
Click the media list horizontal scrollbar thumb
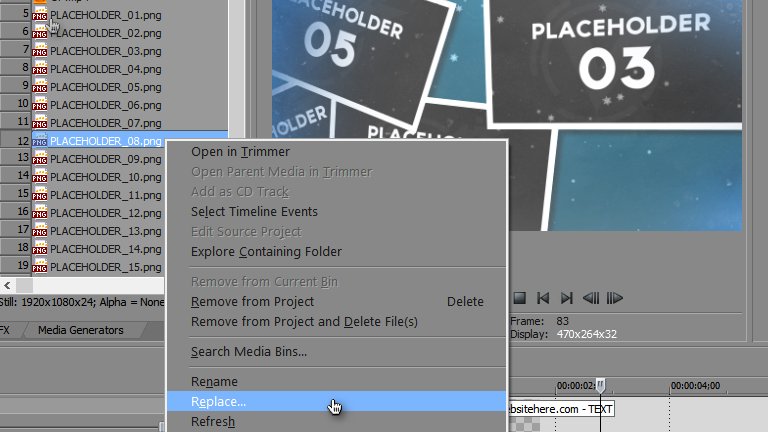(x=24, y=285)
